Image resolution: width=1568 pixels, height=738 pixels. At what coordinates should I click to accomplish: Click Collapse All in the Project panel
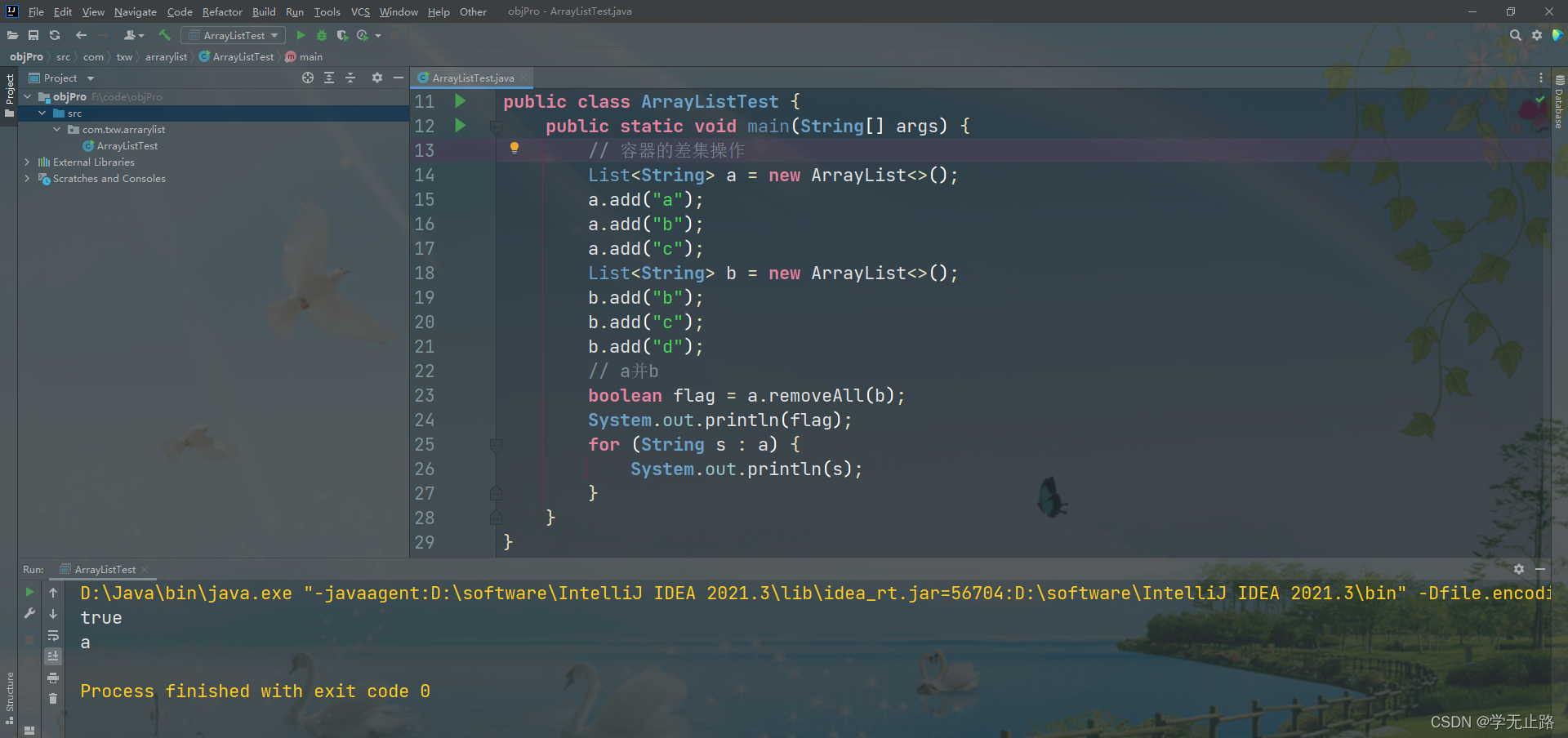(x=350, y=78)
